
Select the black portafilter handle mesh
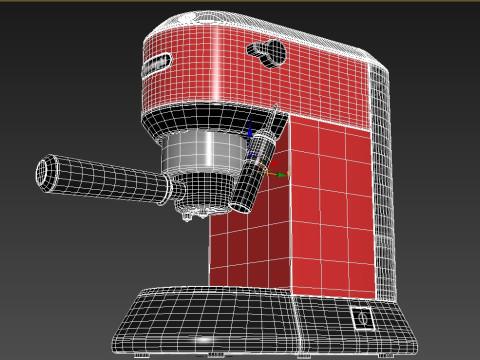(x=103, y=179)
